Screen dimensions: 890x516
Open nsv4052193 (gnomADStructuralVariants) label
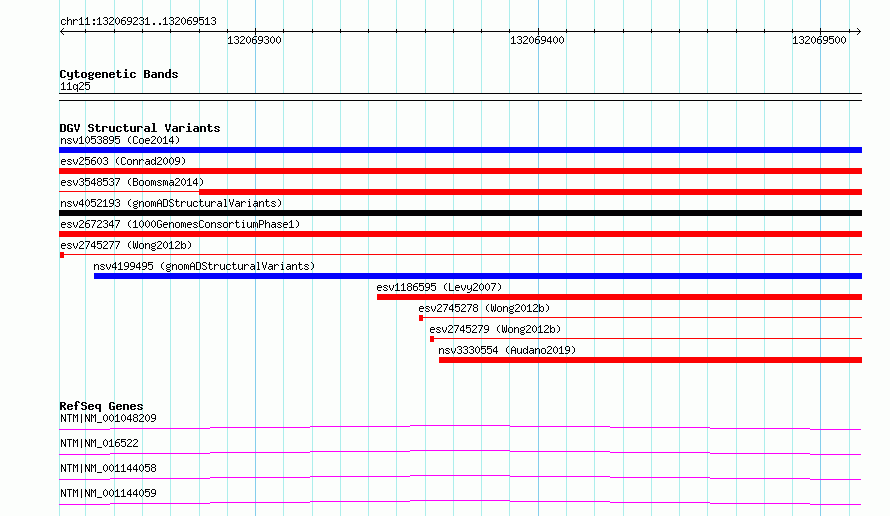tap(171, 203)
